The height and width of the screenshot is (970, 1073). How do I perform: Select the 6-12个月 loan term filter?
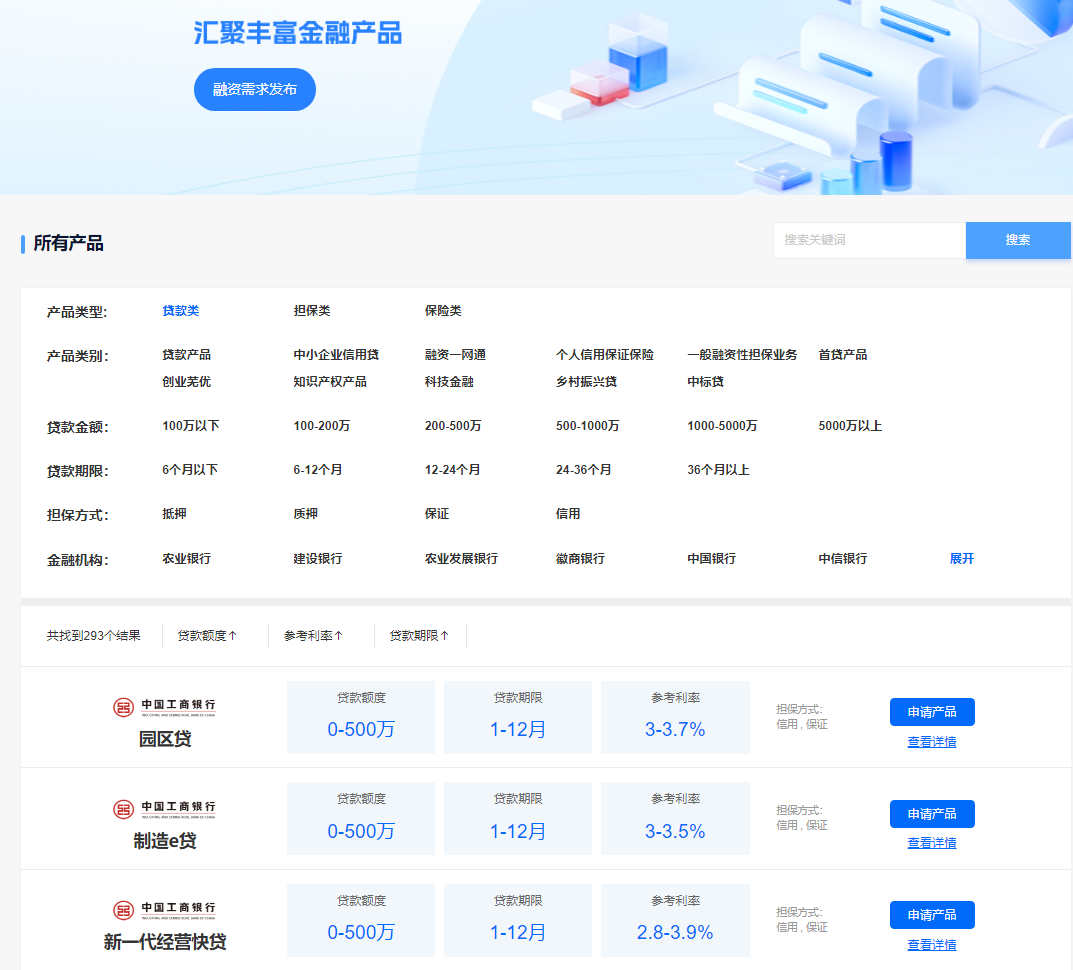[318, 469]
